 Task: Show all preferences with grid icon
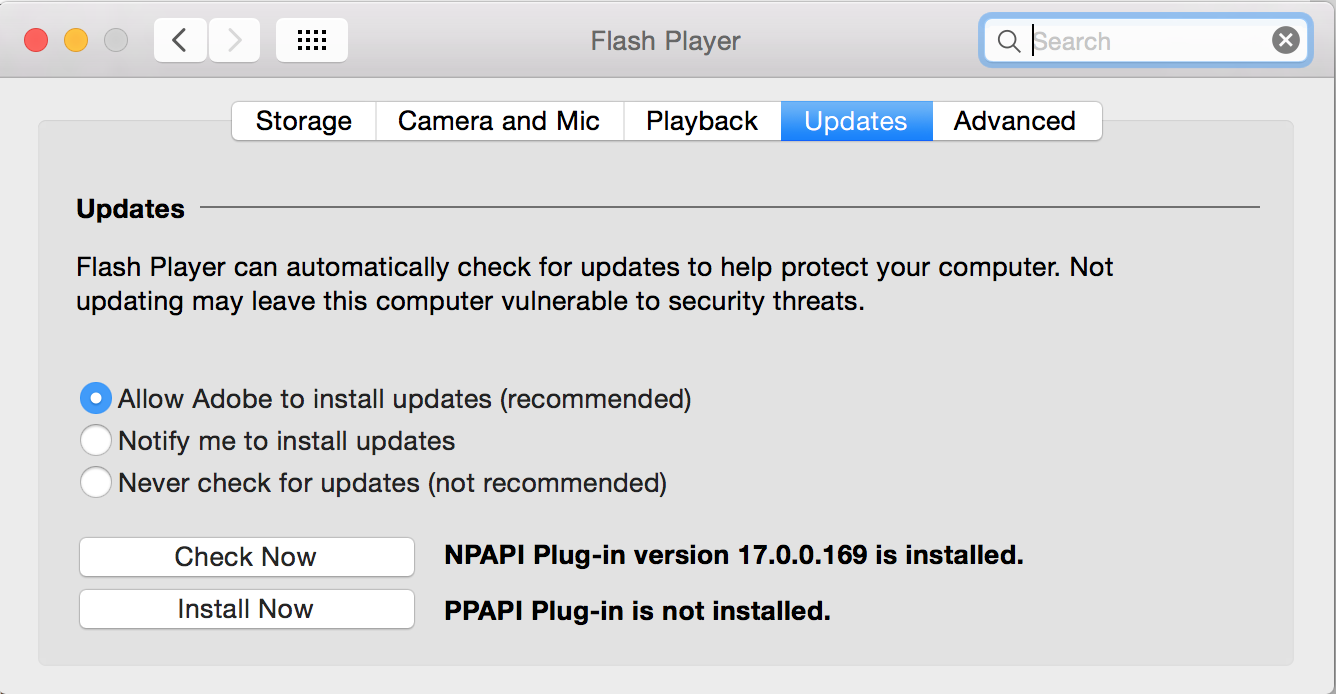click(312, 40)
